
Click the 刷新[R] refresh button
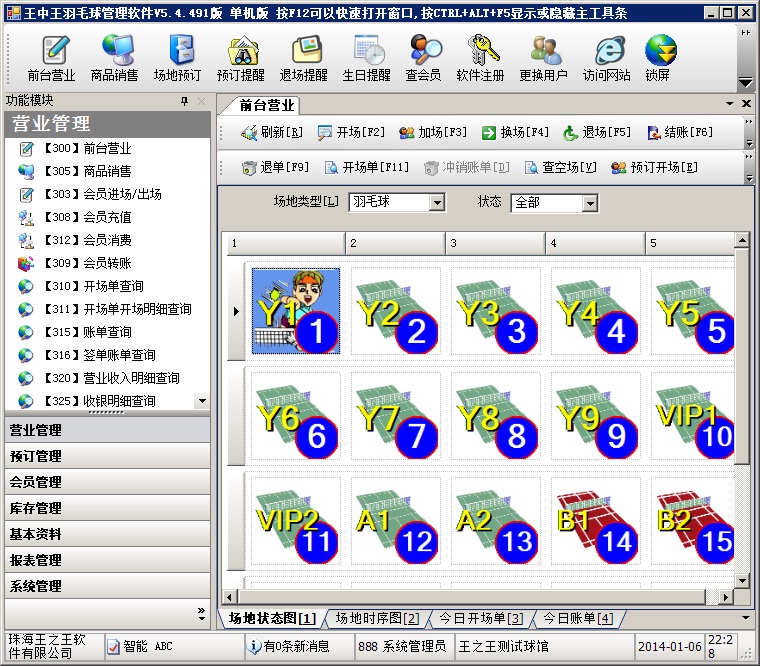coord(272,132)
